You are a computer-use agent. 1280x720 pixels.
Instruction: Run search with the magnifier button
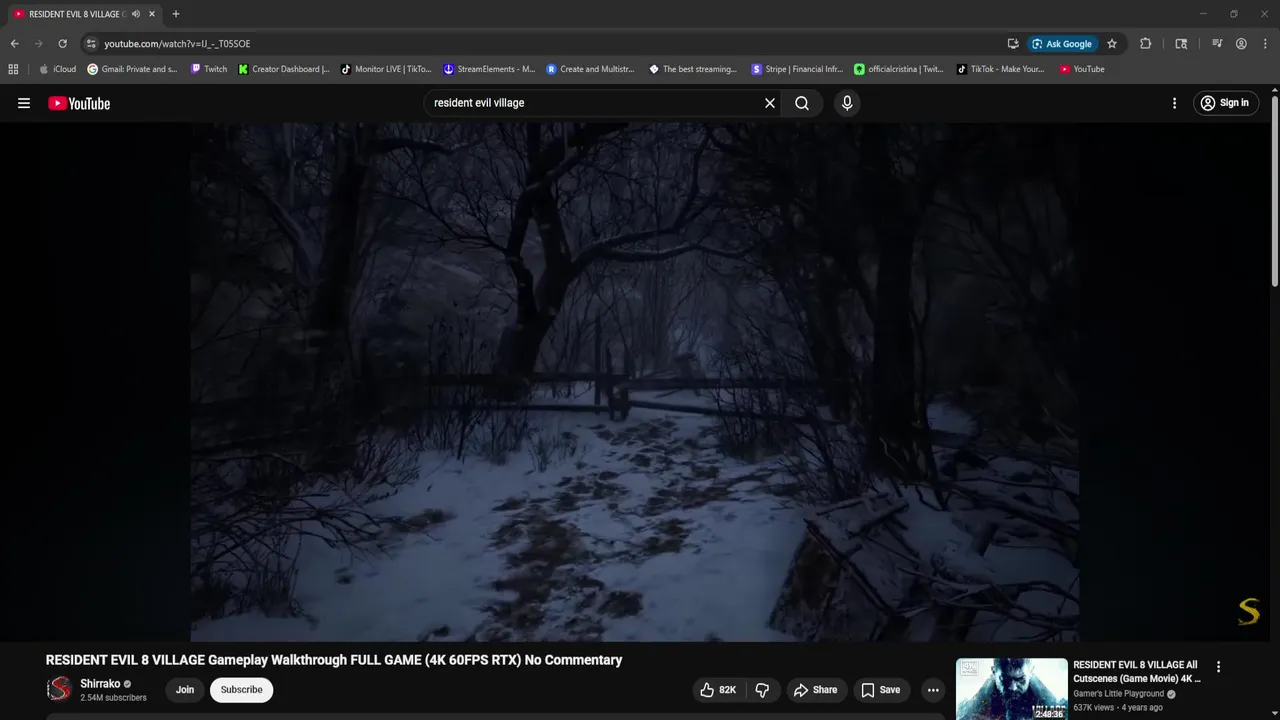click(x=802, y=103)
